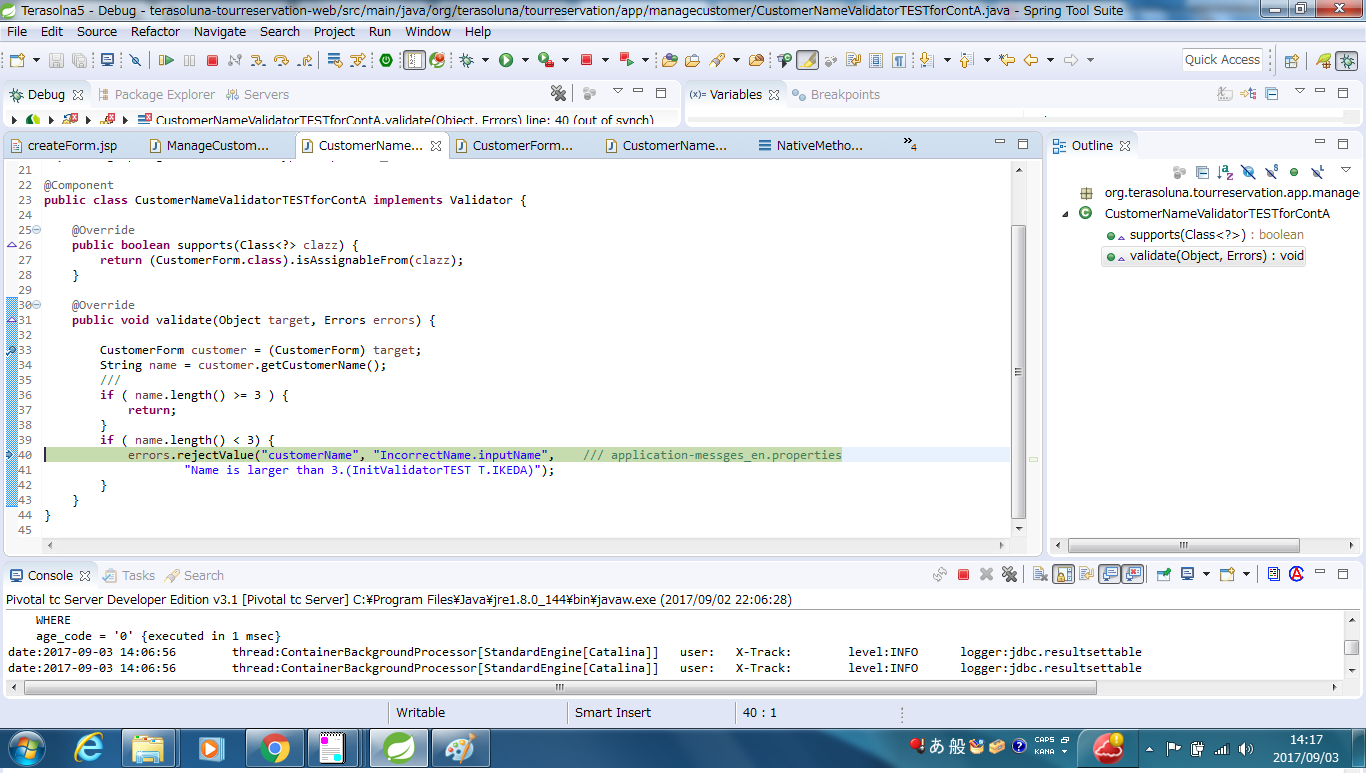Click the Step Return icon
Viewport: 1366px width, 773px height.
click(x=305, y=60)
